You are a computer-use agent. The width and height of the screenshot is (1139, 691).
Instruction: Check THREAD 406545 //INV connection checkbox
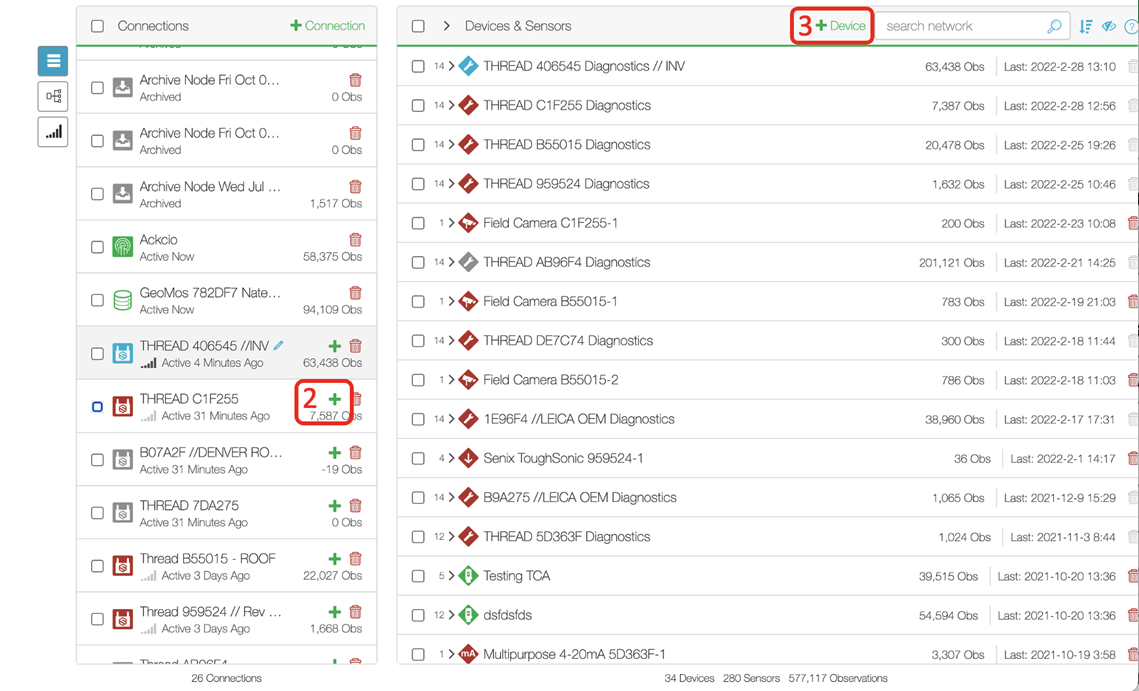point(97,354)
